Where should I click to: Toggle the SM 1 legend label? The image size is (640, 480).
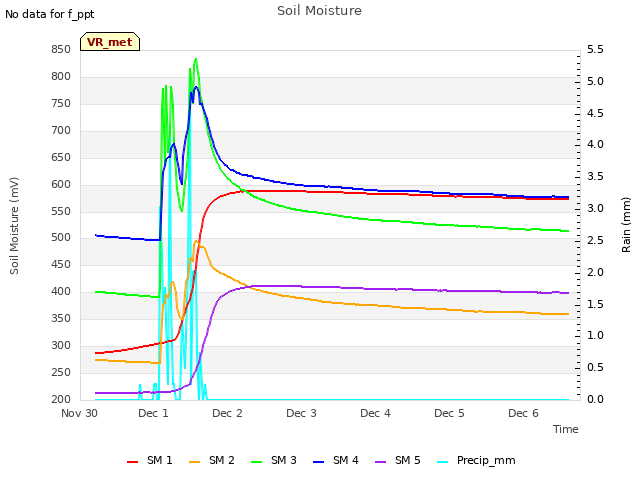160,460
